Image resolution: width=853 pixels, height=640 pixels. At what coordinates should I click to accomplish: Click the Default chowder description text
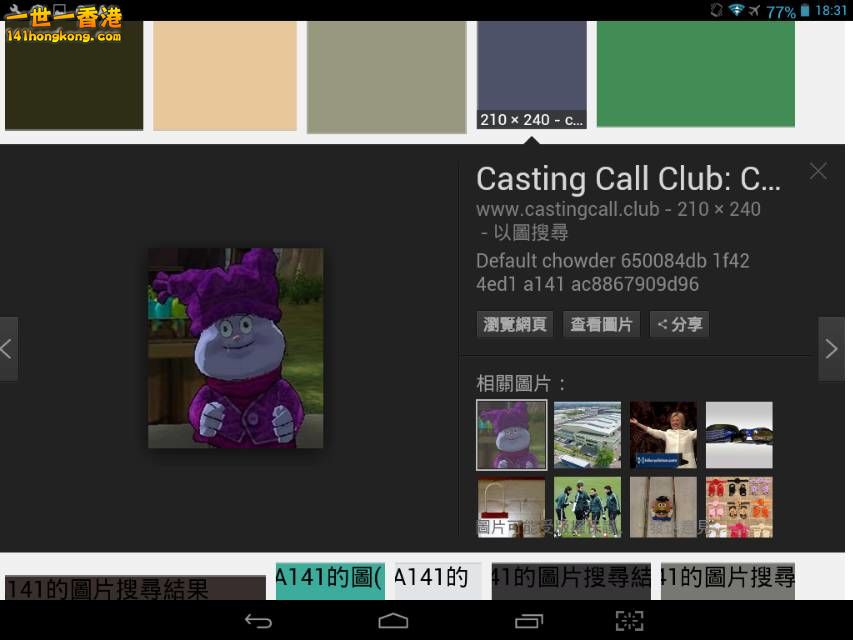pos(613,272)
